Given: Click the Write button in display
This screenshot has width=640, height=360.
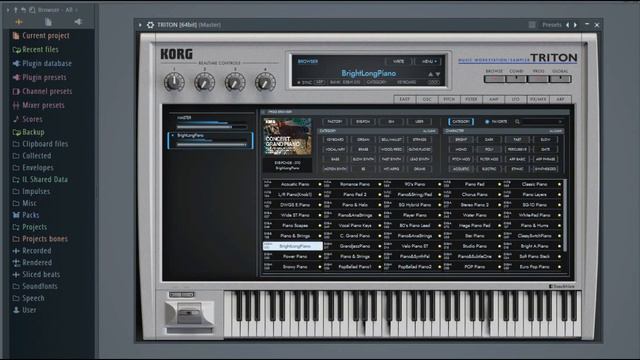Looking at the screenshot, I should pyautogui.click(x=399, y=62).
